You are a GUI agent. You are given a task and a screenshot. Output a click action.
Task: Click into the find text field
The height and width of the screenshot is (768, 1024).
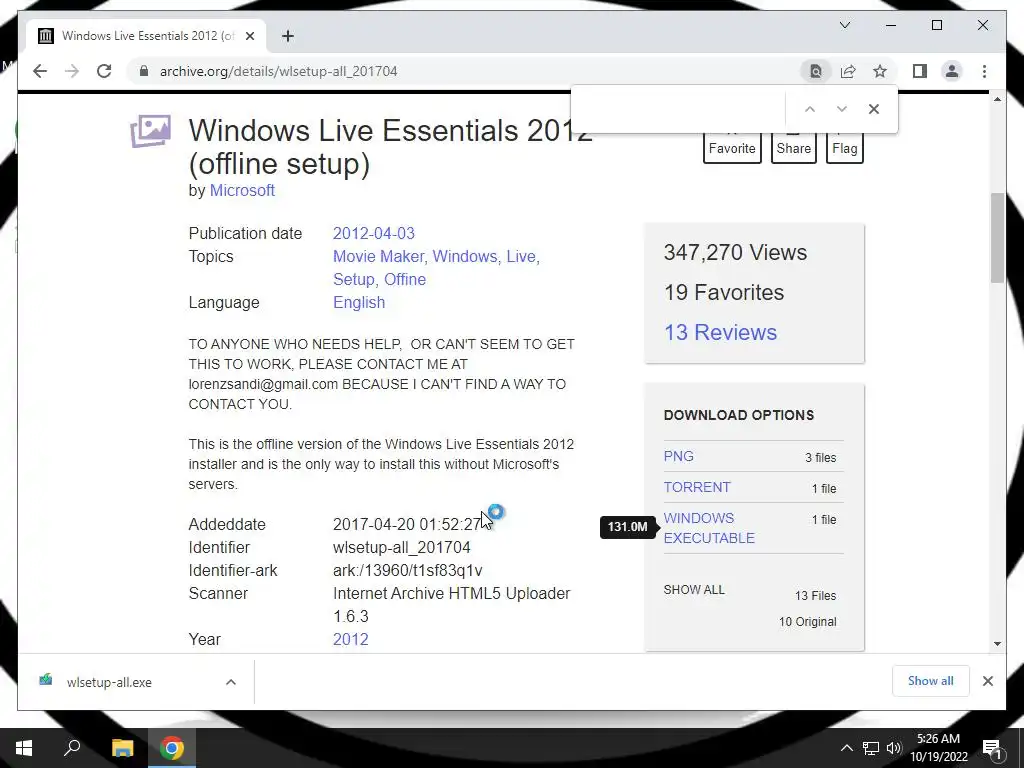(x=679, y=109)
